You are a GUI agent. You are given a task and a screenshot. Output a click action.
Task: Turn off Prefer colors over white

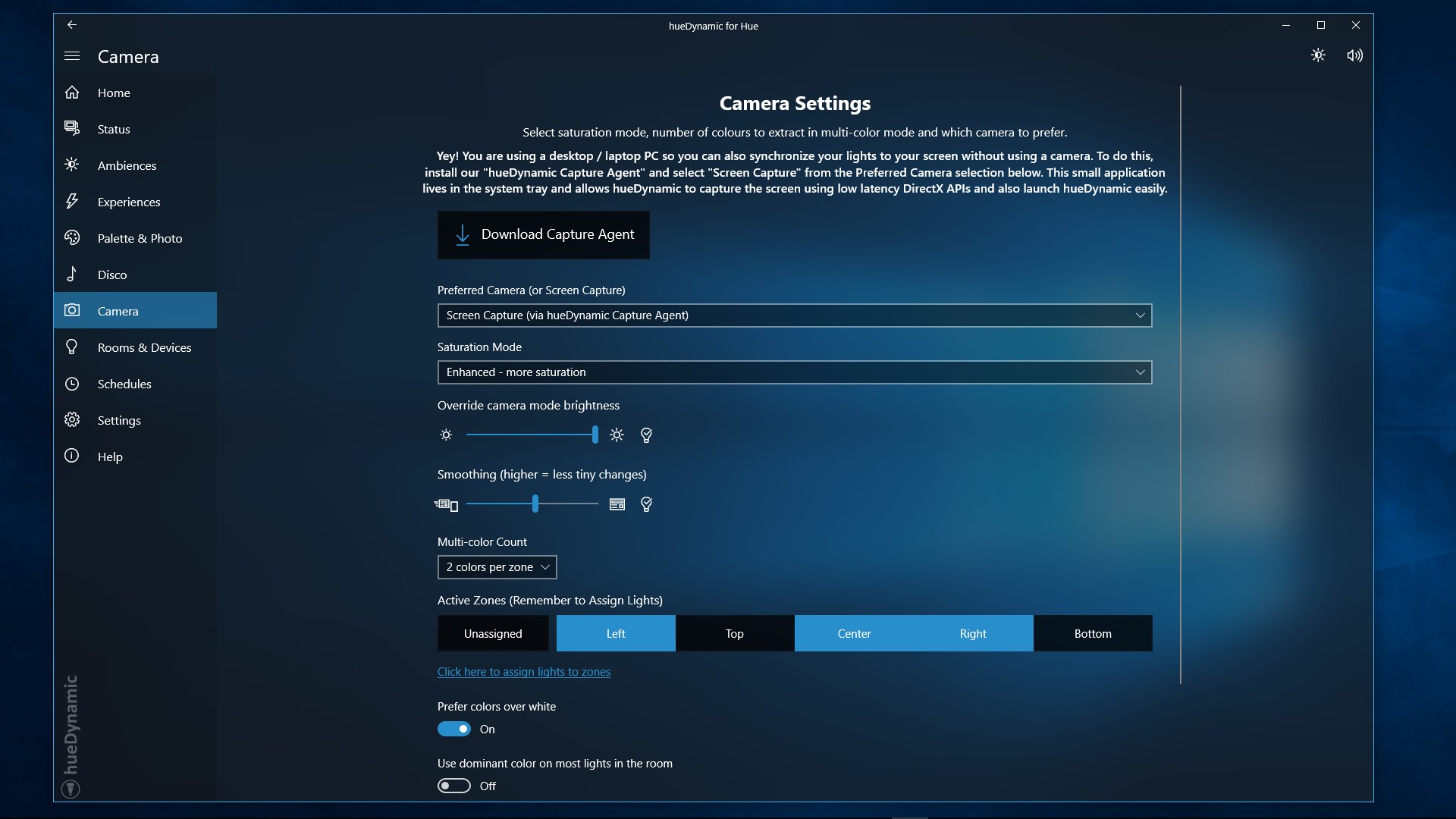click(454, 729)
